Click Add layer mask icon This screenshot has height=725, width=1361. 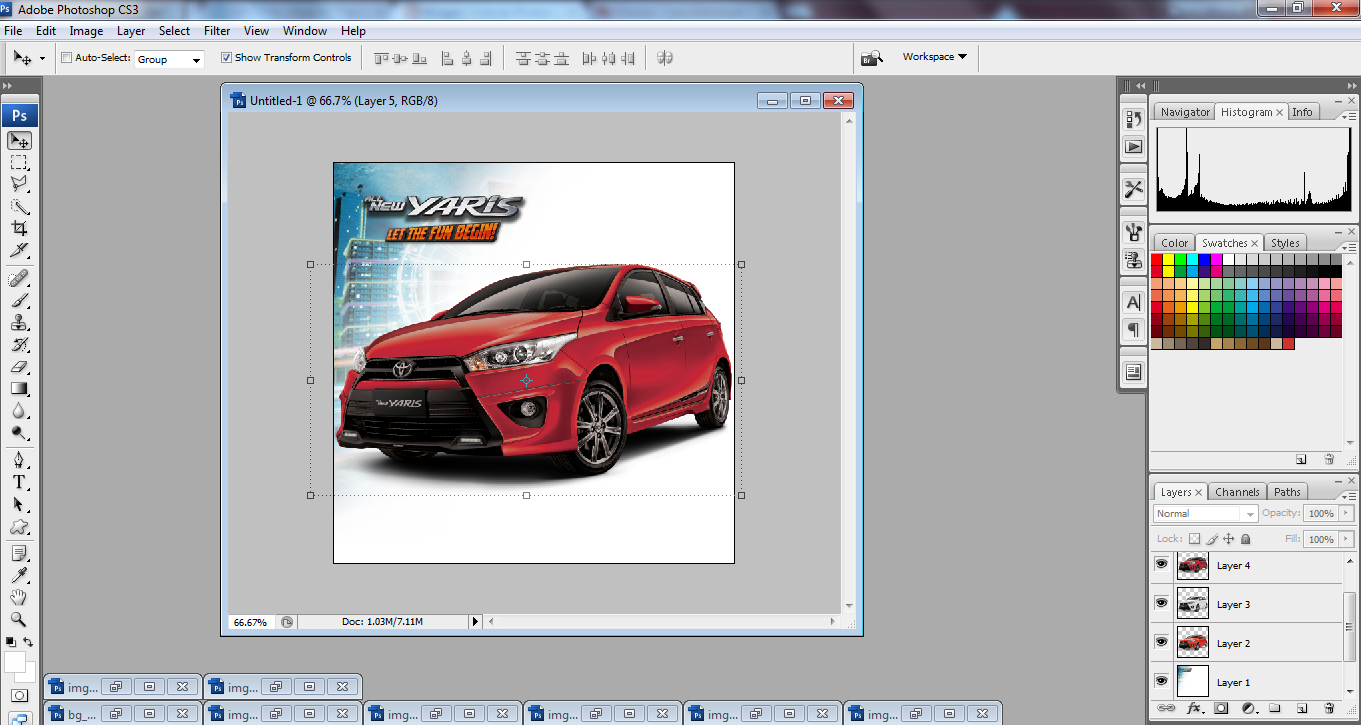(1221, 708)
